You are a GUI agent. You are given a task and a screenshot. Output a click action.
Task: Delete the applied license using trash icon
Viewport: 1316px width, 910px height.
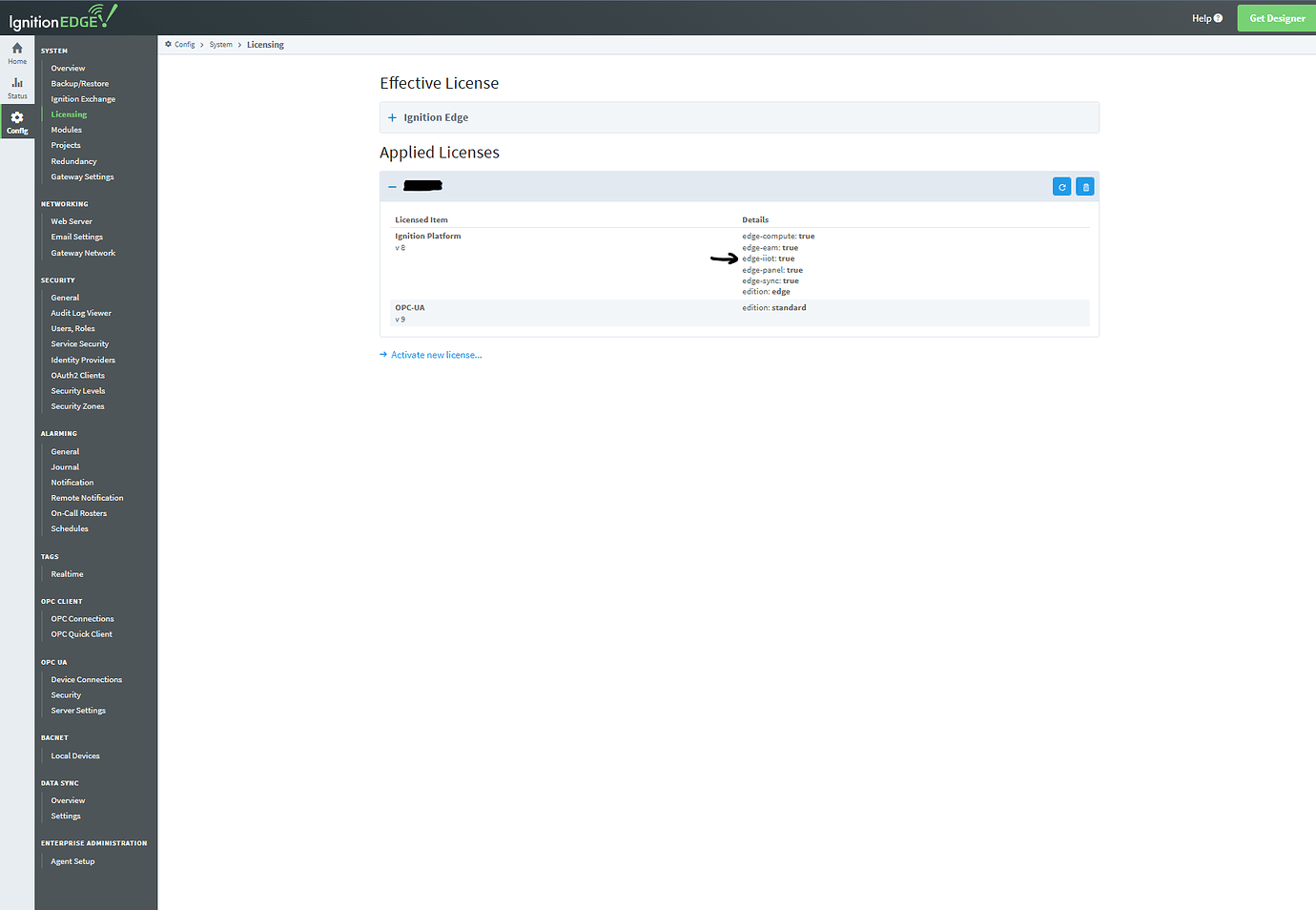pos(1084,186)
